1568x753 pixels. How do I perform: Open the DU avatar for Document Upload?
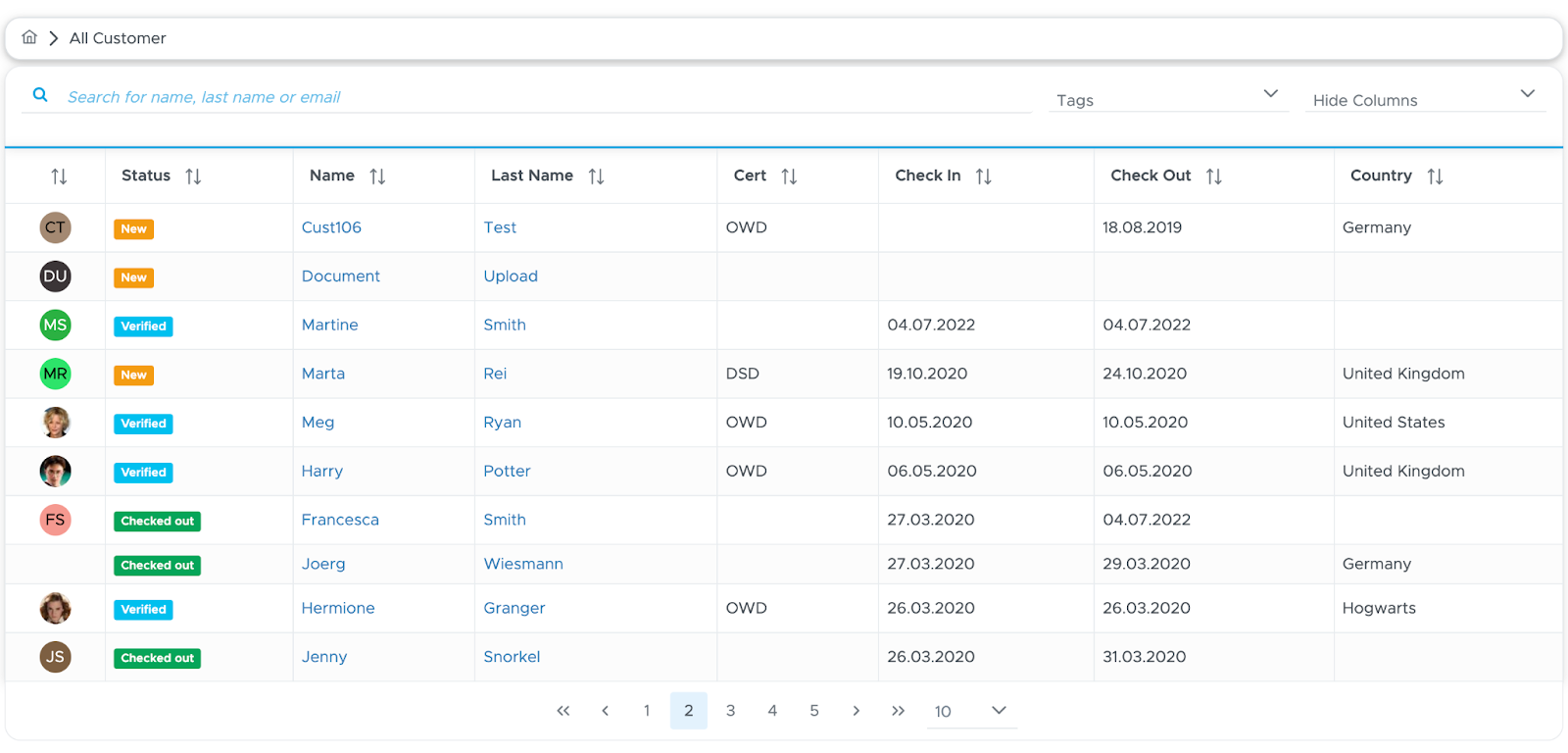tap(55, 276)
